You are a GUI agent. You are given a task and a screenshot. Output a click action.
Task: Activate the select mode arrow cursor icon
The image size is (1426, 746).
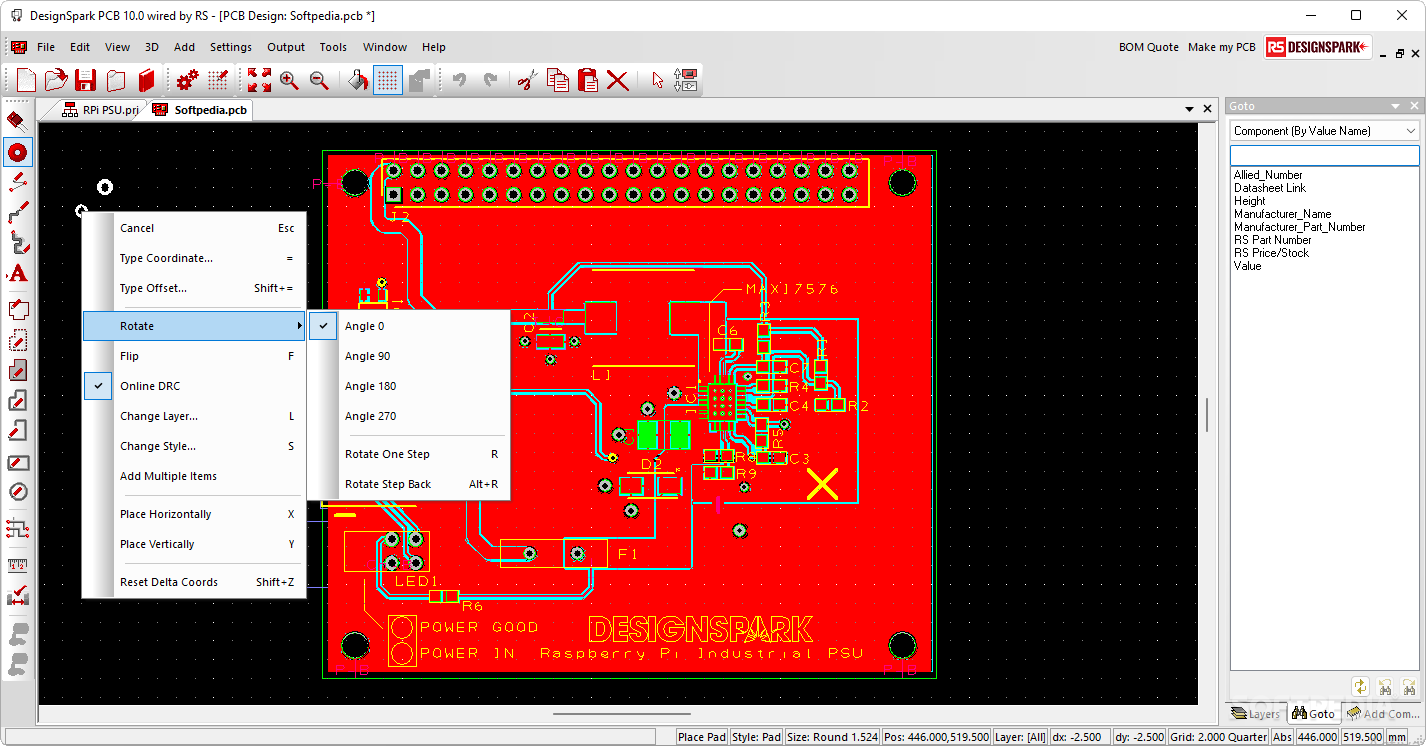pyautogui.click(x=658, y=80)
